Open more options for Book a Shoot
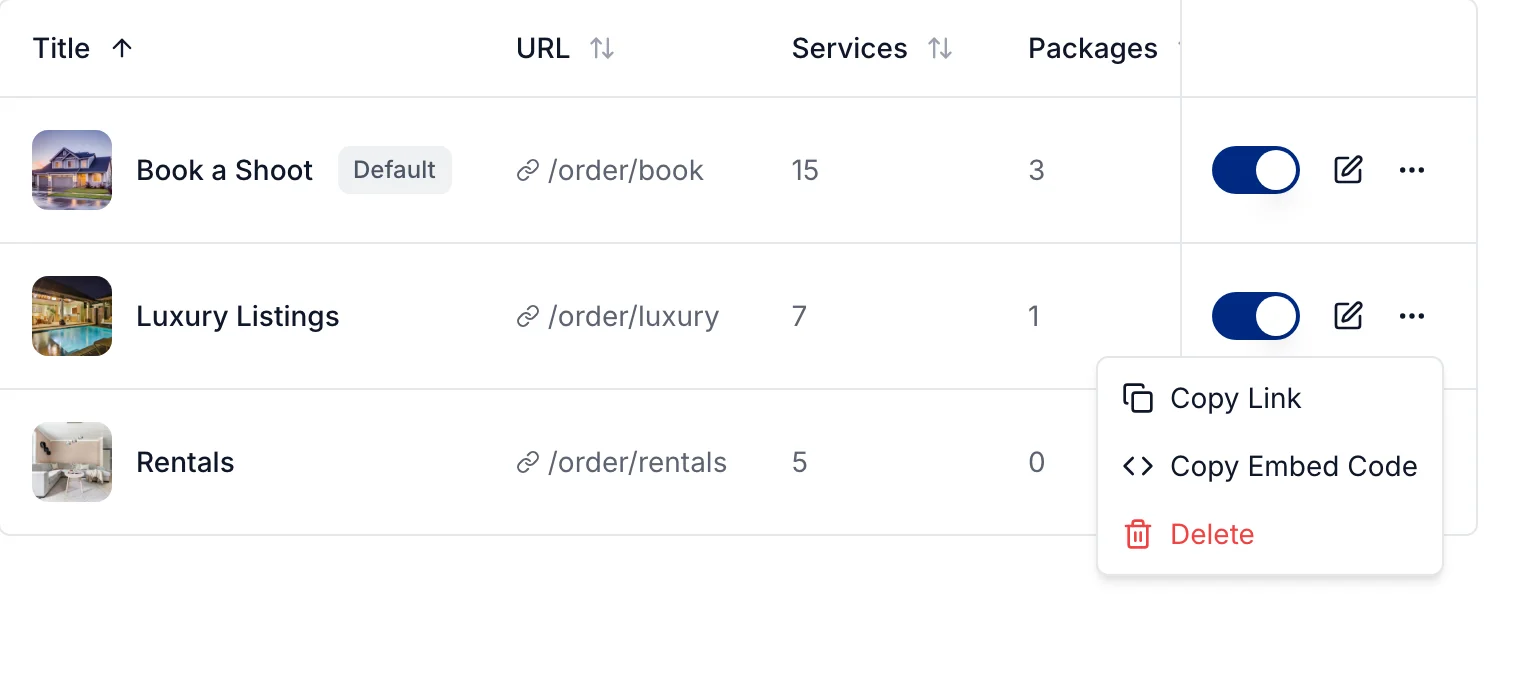The width and height of the screenshot is (1526, 696). (1412, 170)
